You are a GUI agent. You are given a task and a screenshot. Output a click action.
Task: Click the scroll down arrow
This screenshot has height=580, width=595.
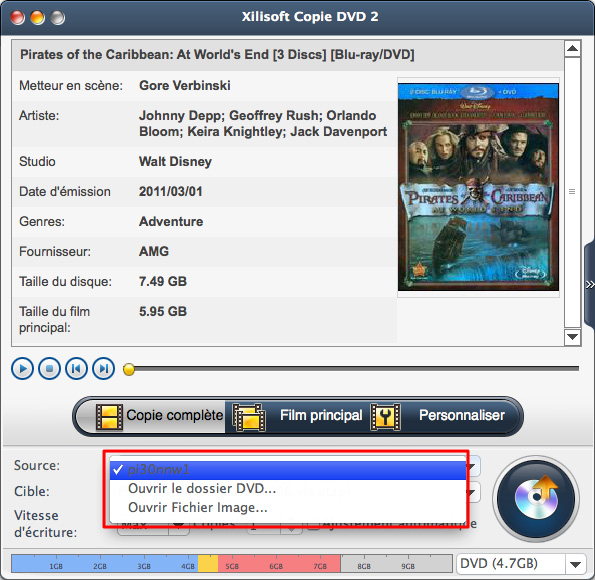click(572, 337)
